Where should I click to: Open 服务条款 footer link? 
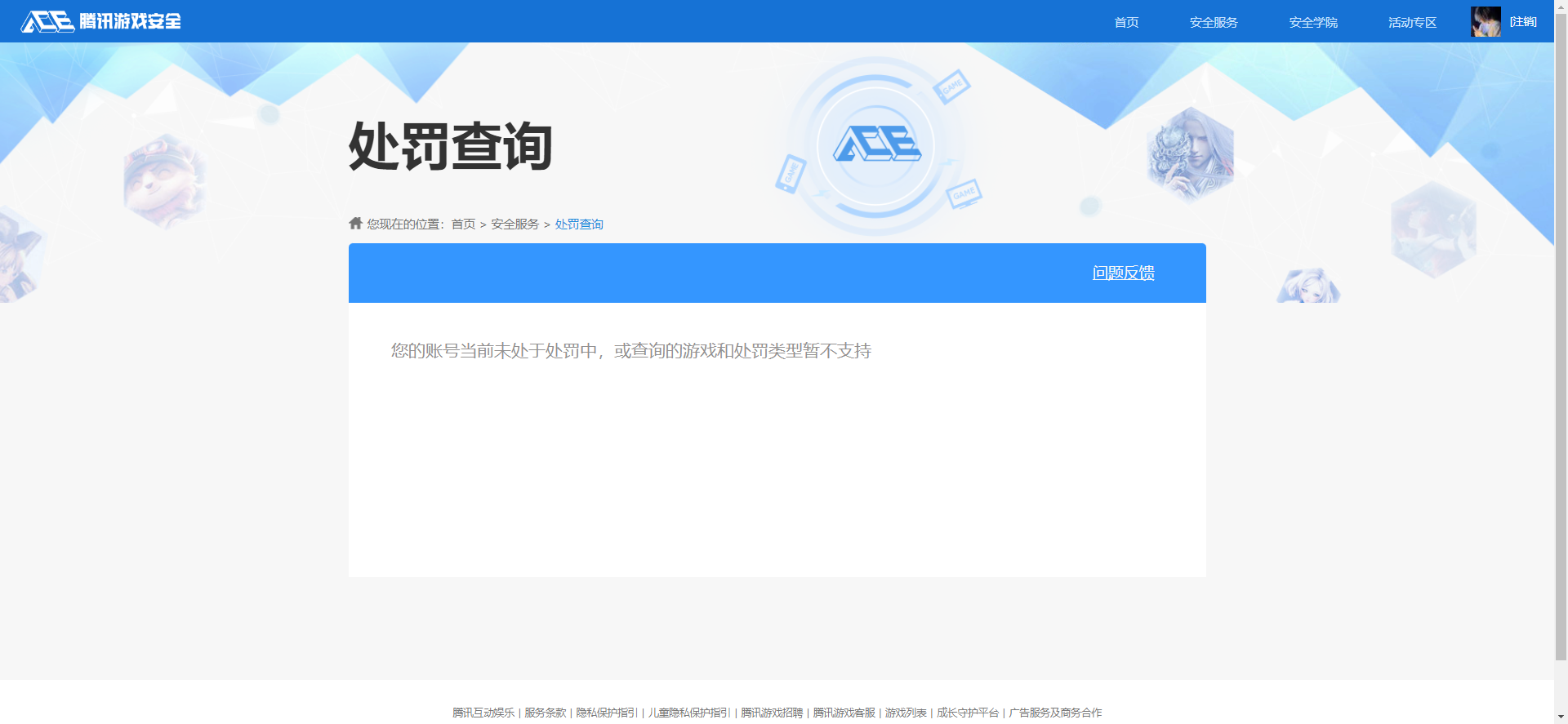click(545, 713)
